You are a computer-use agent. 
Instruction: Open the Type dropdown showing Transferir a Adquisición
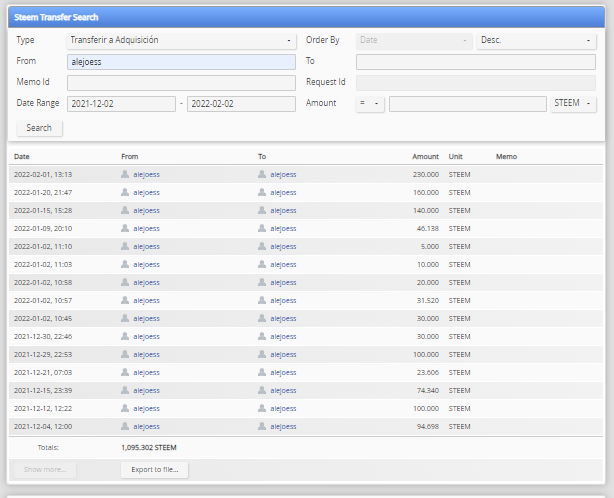pos(181,40)
